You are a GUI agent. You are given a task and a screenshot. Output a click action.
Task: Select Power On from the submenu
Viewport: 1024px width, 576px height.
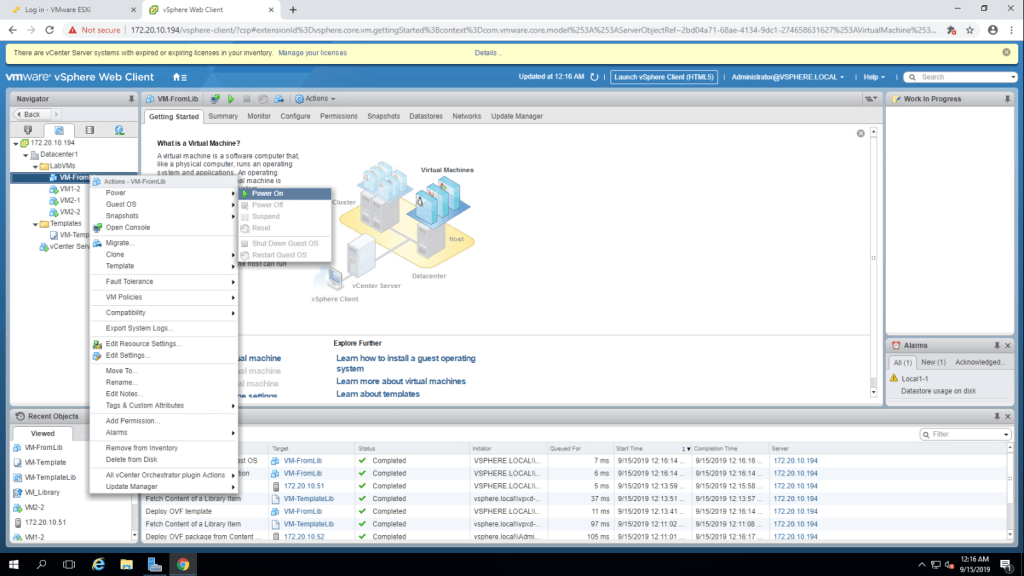(267, 193)
